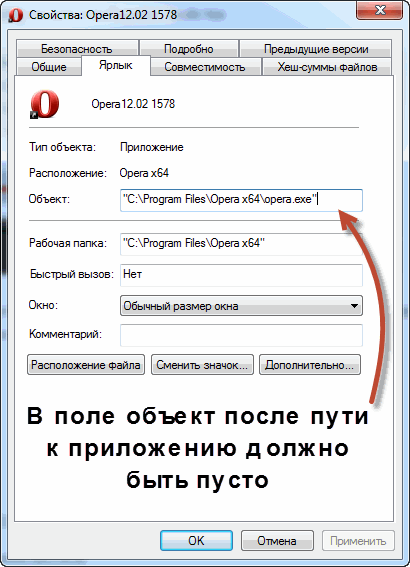Select the Ярлык tab
Image resolution: width=410 pixels, height=567 pixels.
116,65
